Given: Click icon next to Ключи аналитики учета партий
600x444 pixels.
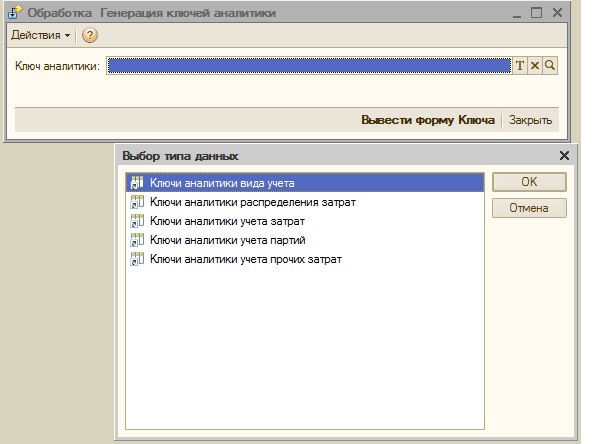Looking at the screenshot, I should [x=137, y=240].
